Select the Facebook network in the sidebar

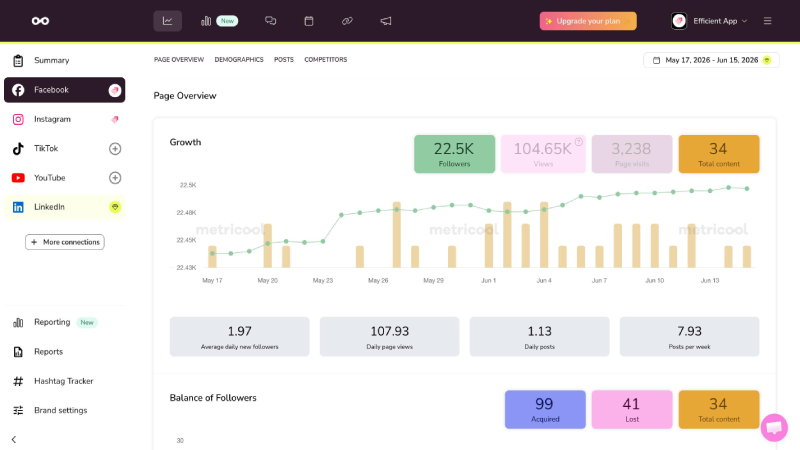tap(64, 90)
